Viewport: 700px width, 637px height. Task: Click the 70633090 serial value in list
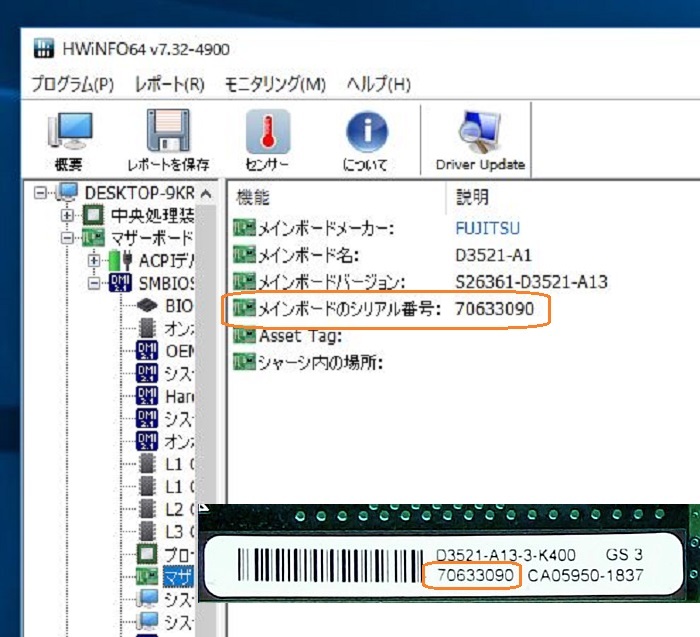click(x=495, y=309)
